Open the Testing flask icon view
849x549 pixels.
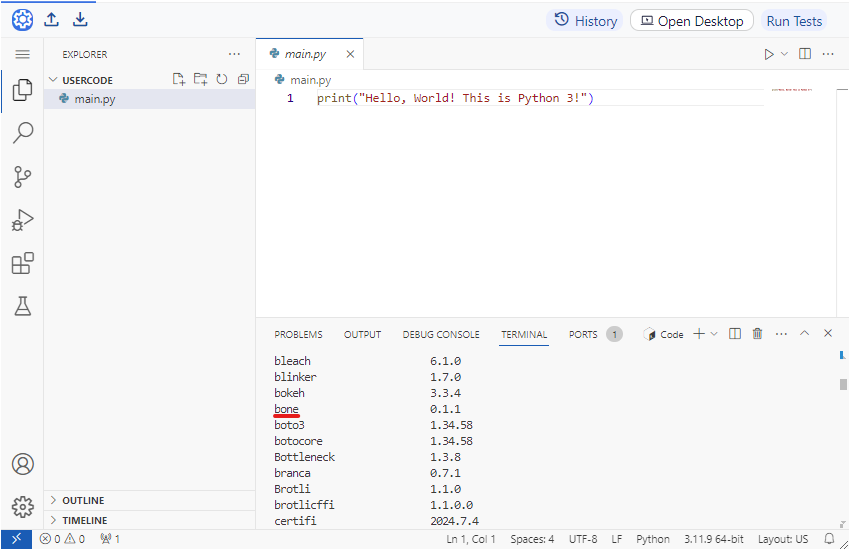click(x=22, y=306)
